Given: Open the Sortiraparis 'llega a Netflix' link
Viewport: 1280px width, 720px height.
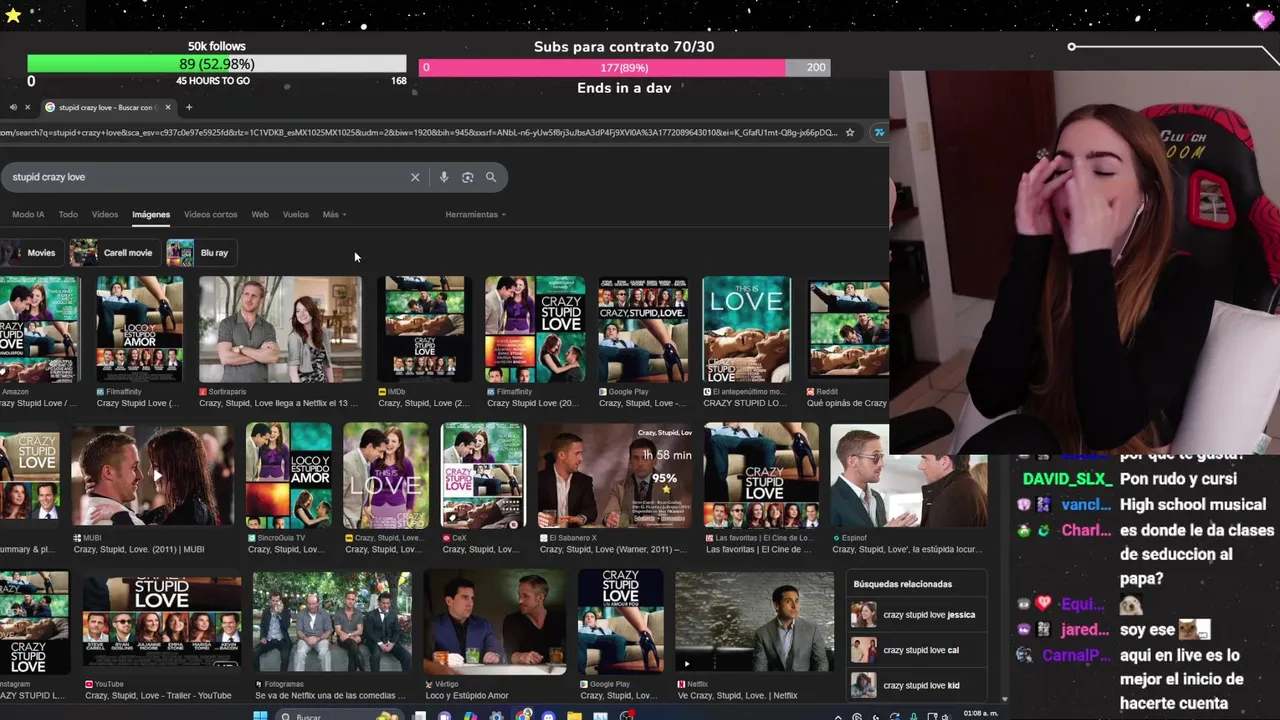Looking at the screenshot, I should [278, 403].
